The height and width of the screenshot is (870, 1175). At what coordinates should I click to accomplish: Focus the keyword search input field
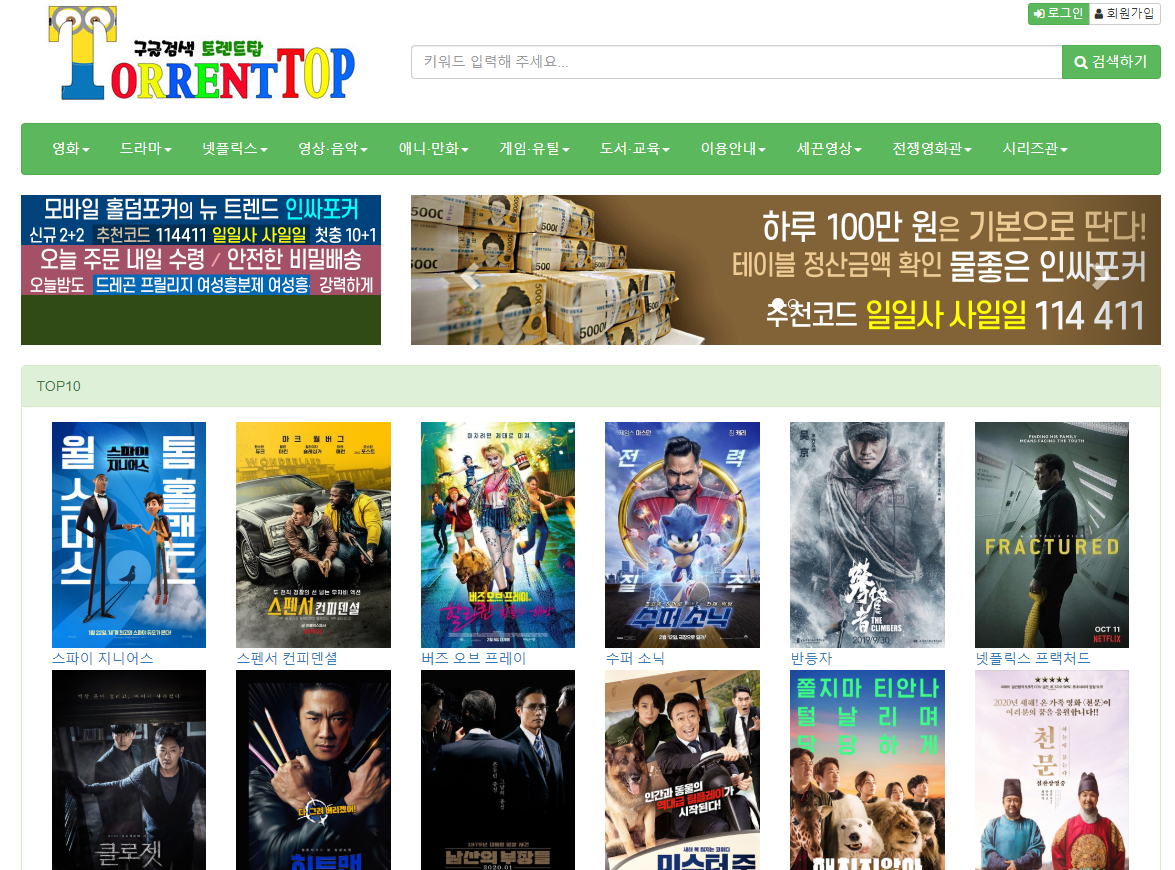click(x=736, y=61)
